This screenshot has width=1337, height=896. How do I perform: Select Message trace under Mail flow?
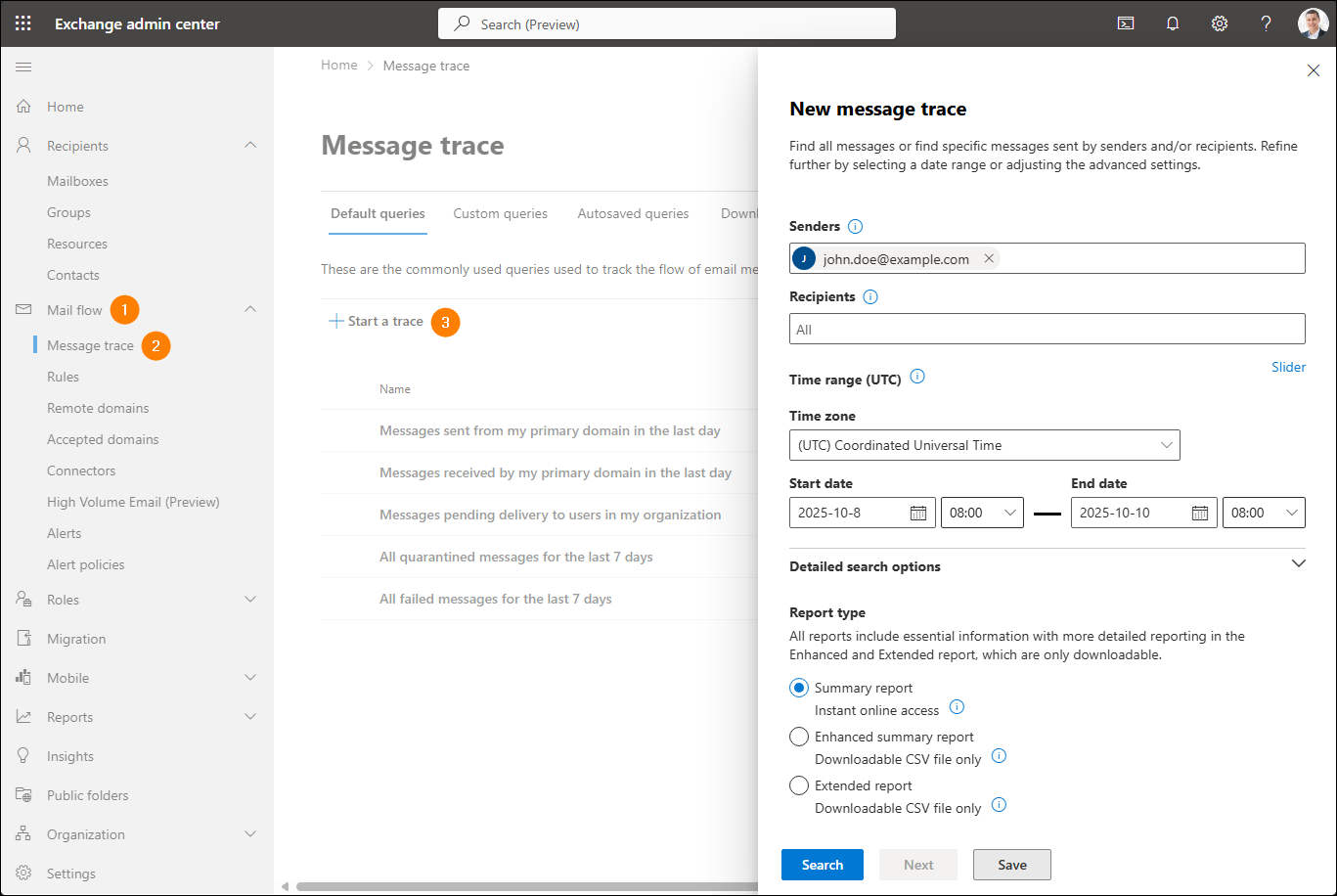click(x=89, y=344)
